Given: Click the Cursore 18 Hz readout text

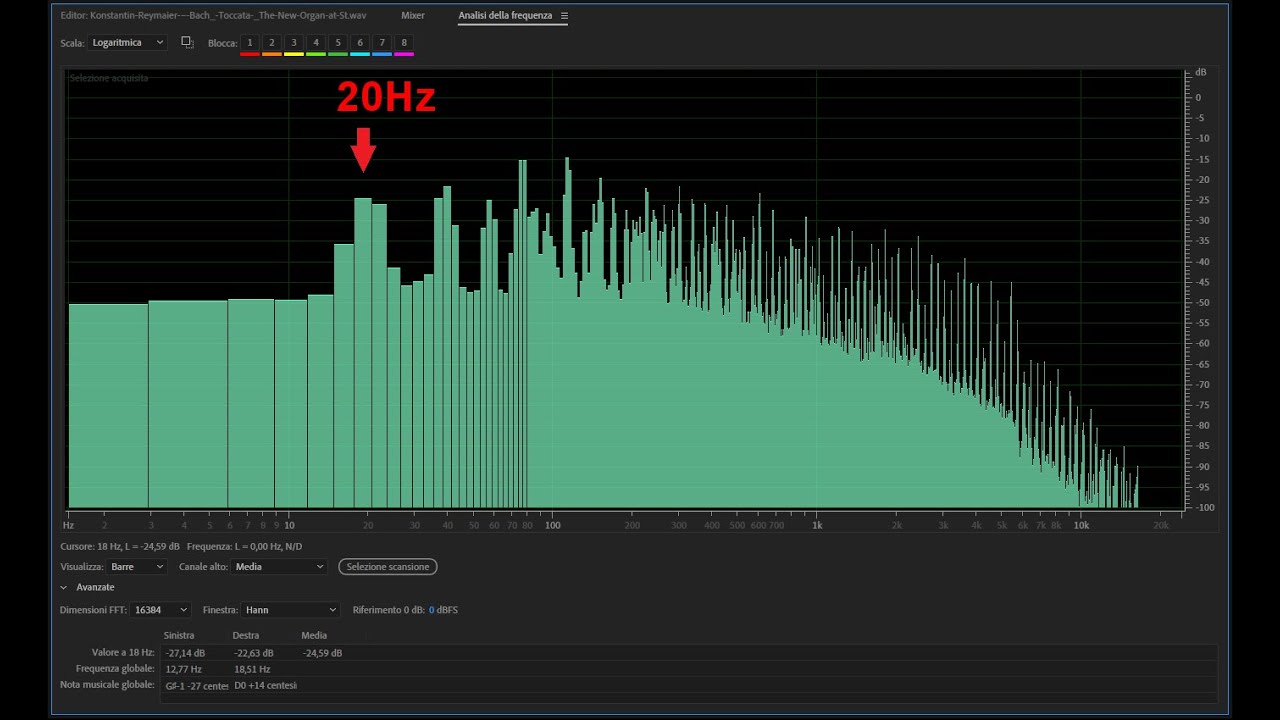Looking at the screenshot, I should [x=120, y=547].
